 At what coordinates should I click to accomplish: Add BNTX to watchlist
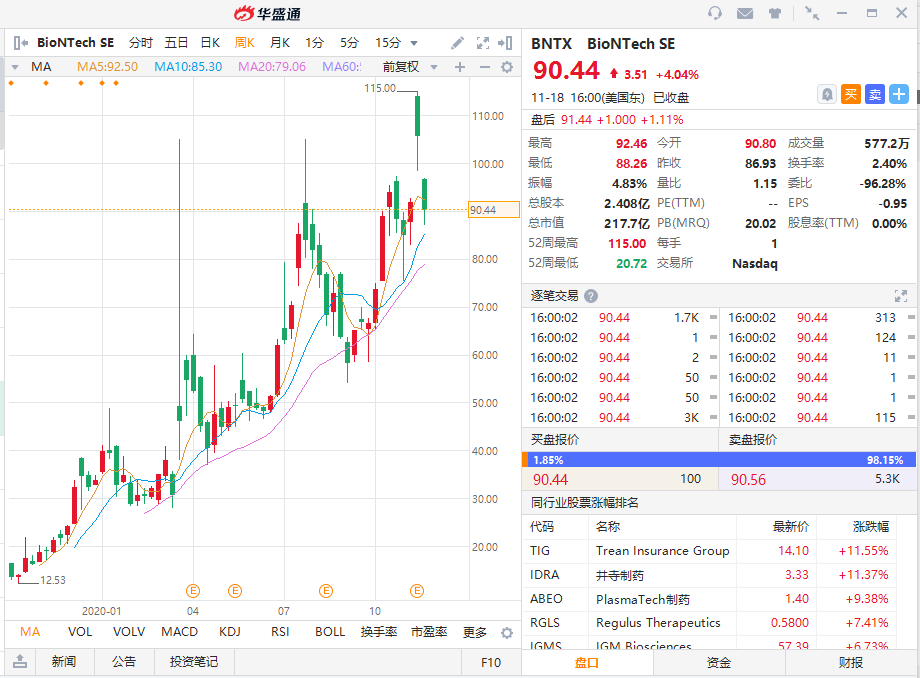[899, 94]
